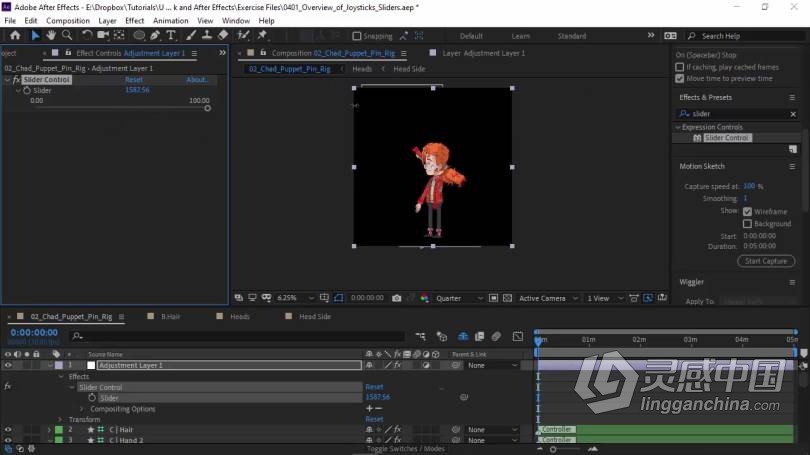
Task: Open the File menu
Action: tap(10, 21)
